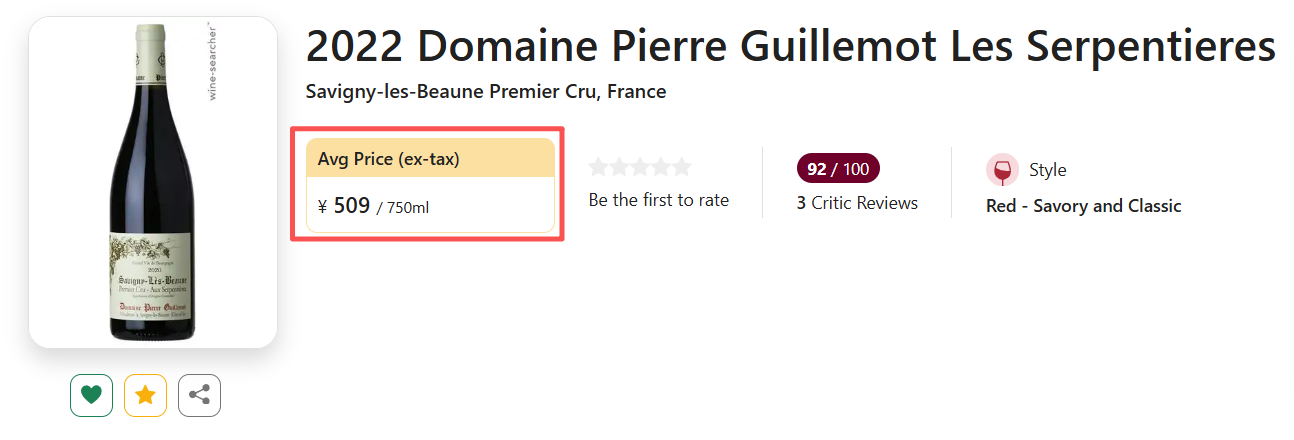Choose the fourth rating star
Viewport: 1294px width, 440px height.
(660, 167)
